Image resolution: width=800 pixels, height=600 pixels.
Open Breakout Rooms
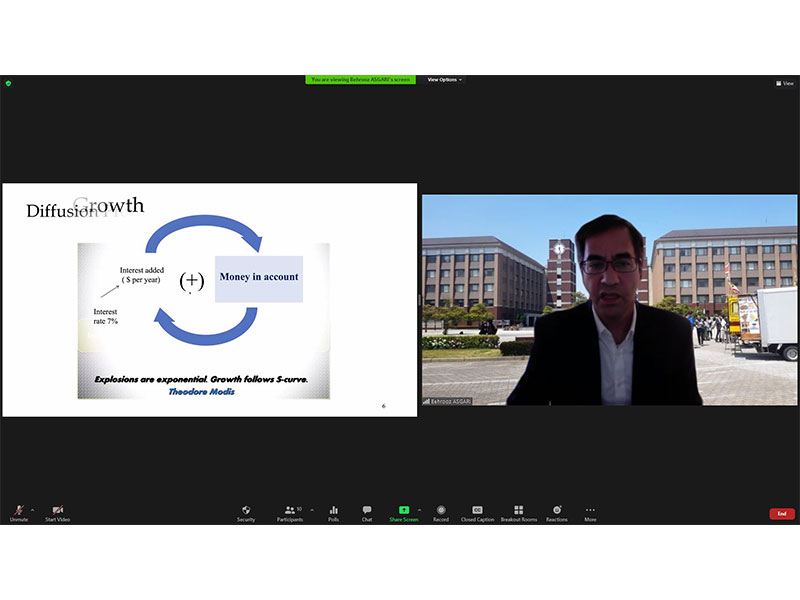click(518, 511)
